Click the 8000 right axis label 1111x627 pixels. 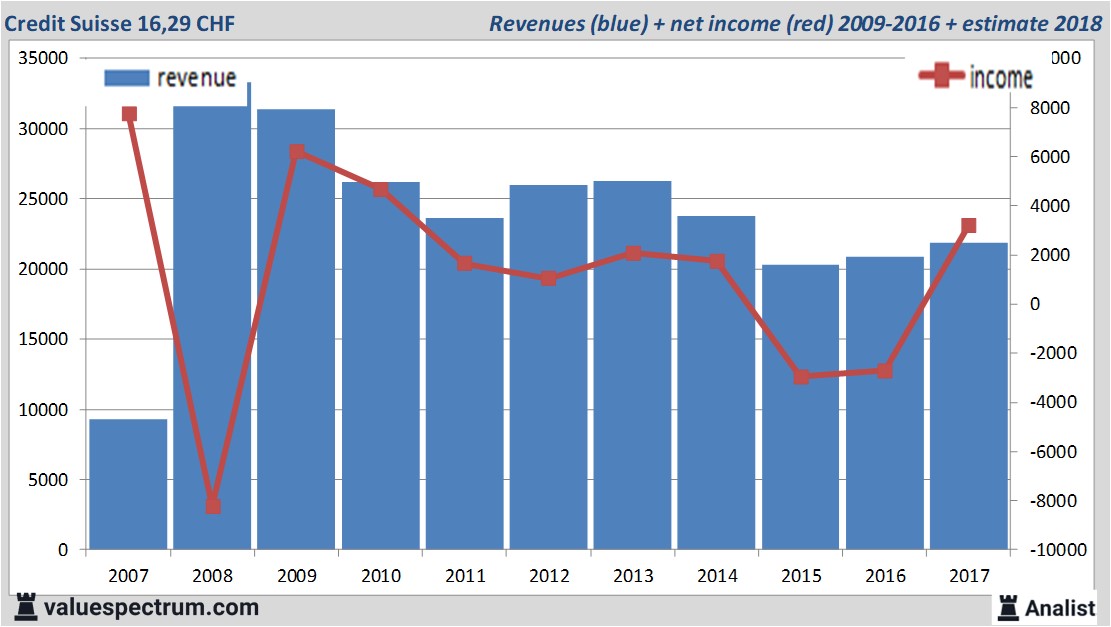1049,108
